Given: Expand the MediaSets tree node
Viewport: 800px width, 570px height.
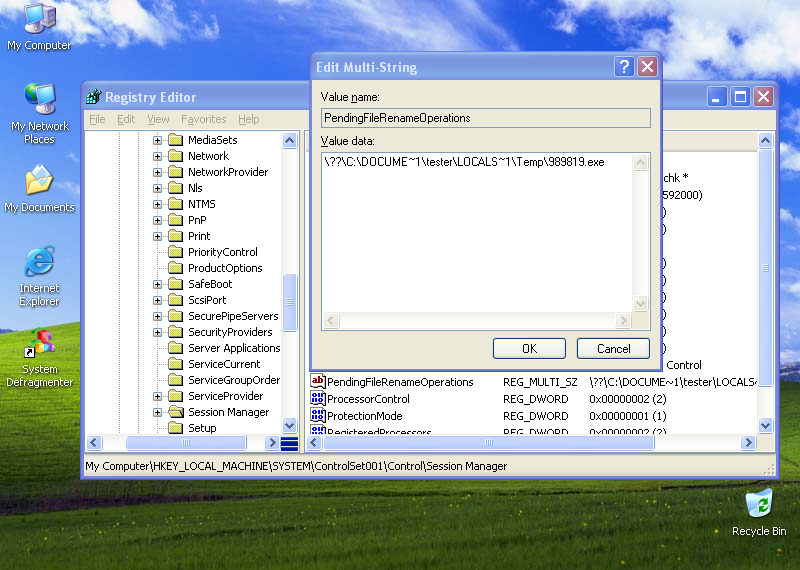Looking at the screenshot, I should 157,140.
